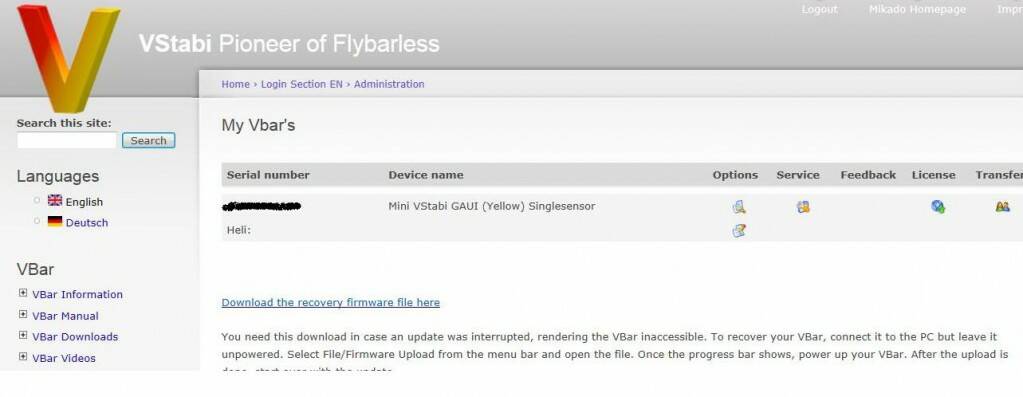Edit the Heli name notepad icon

[739, 230]
